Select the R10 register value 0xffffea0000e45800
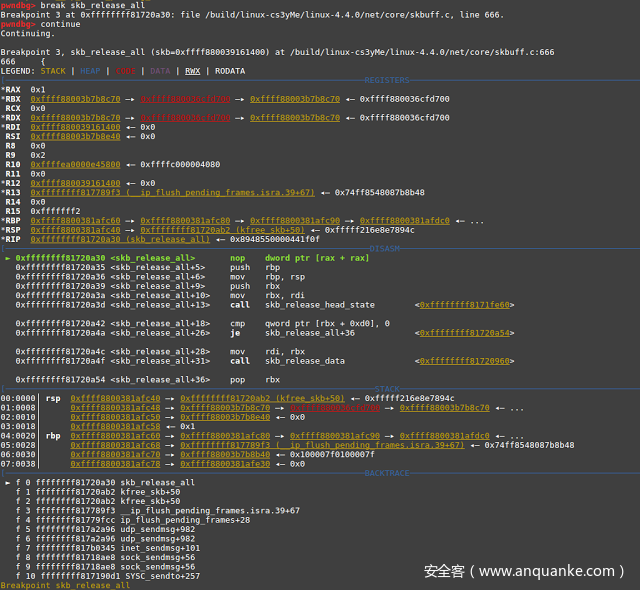 click(x=75, y=164)
